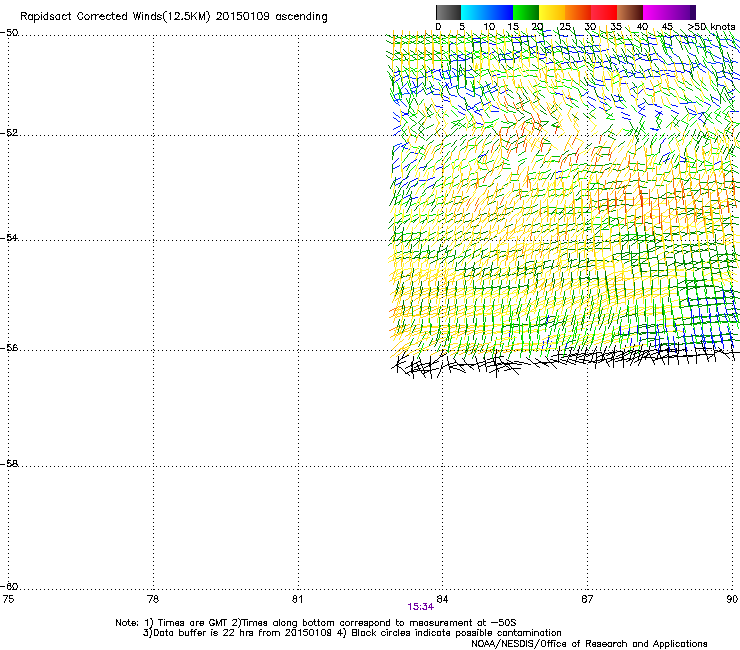Screen dimensions: 740x650
Task: Click the note 'Black circles indicate possible contamination'
Action: [456, 633]
